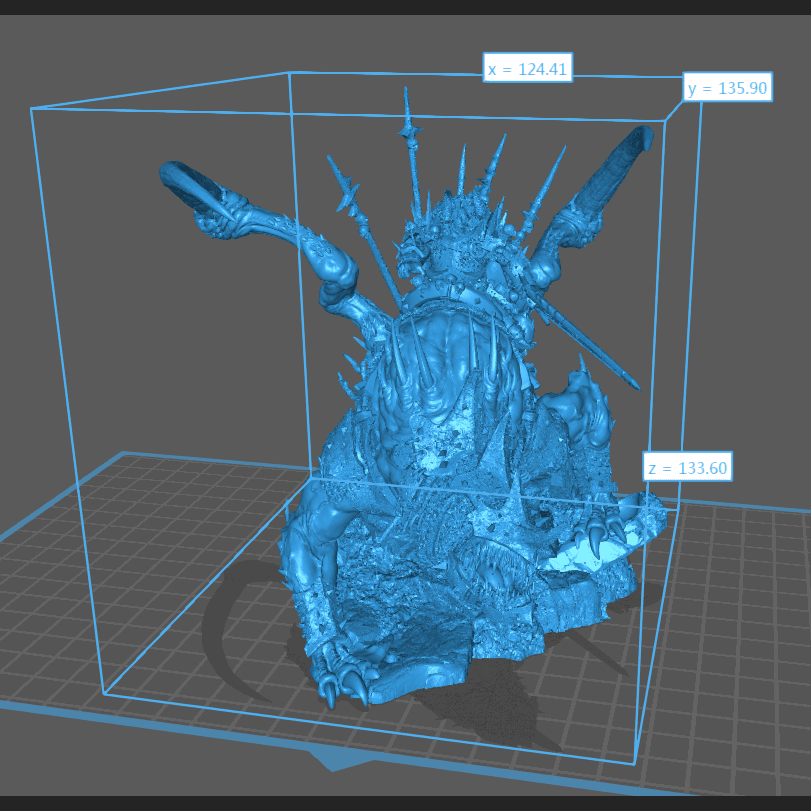The image size is (811, 811).
Task: Click the front triangle marker of the build plate
Action: (x=343, y=760)
